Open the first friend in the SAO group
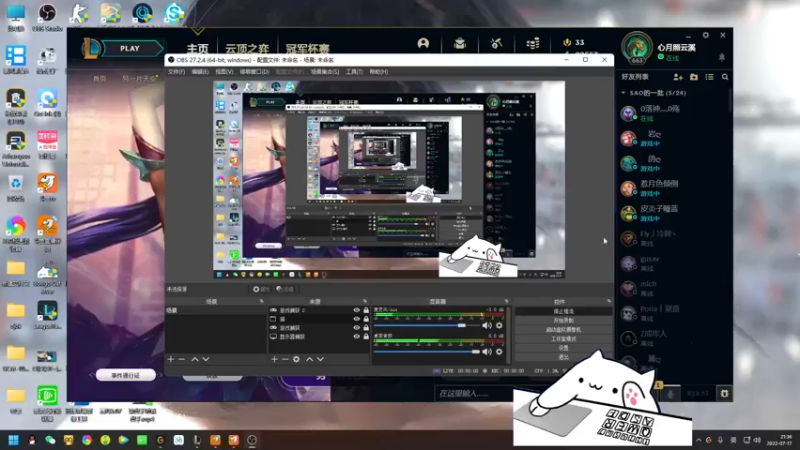The width and height of the screenshot is (800, 450). pos(673,113)
